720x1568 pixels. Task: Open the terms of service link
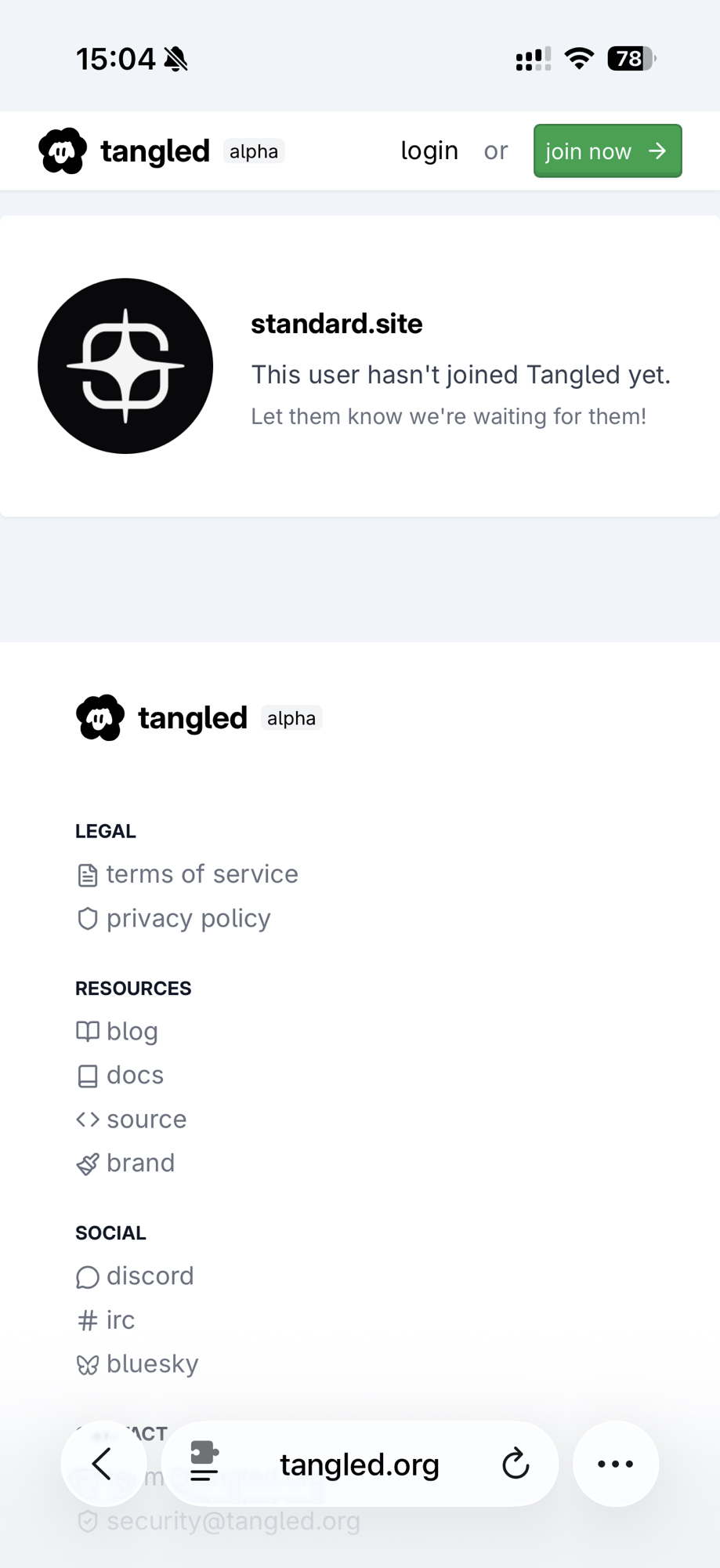click(202, 874)
